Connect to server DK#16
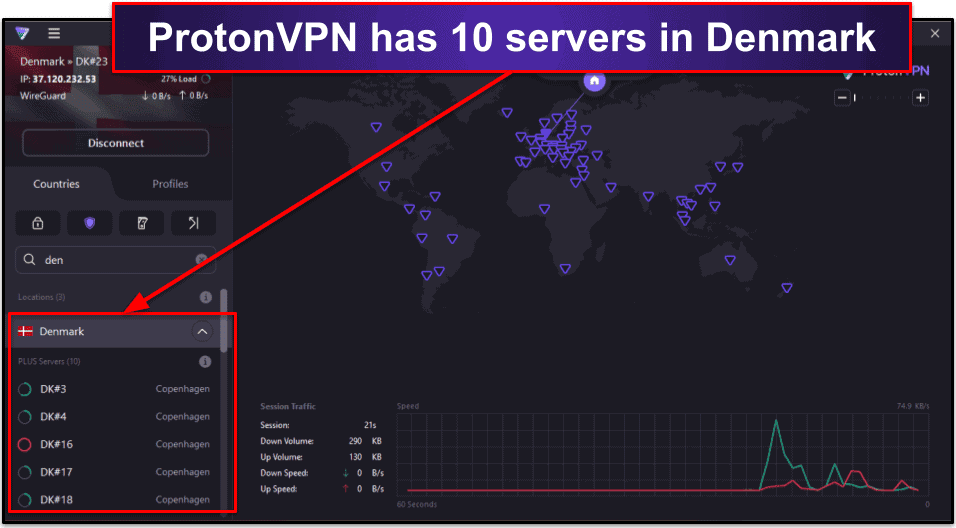 pos(115,444)
